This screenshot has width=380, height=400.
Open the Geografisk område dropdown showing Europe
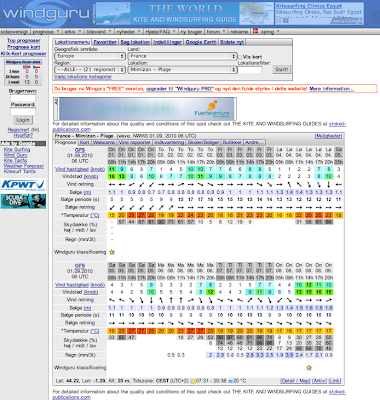pyautogui.click(x=90, y=56)
